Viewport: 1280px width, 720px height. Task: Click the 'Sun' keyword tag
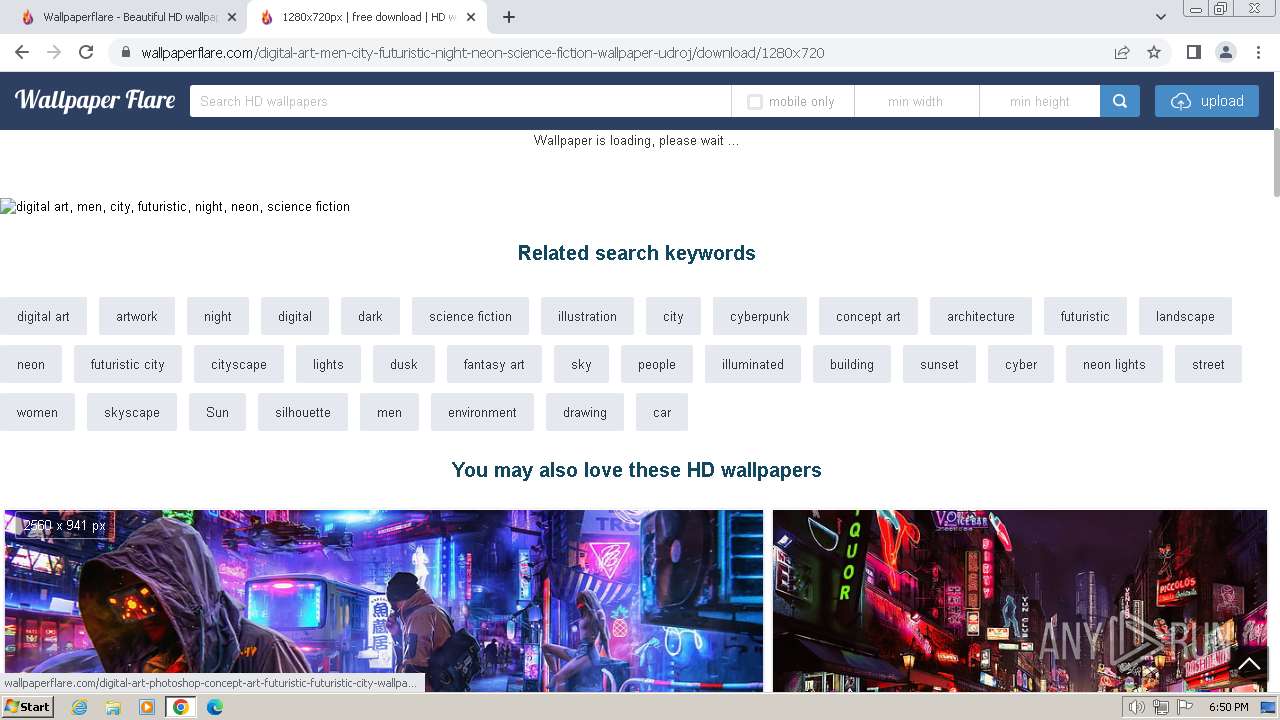tap(217, 412)
